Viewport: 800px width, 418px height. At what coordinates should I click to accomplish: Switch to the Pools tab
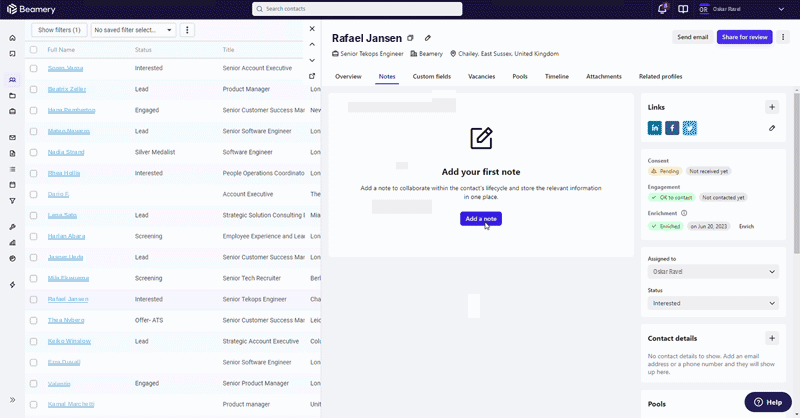pyautogui.click(x=520, y=77)
